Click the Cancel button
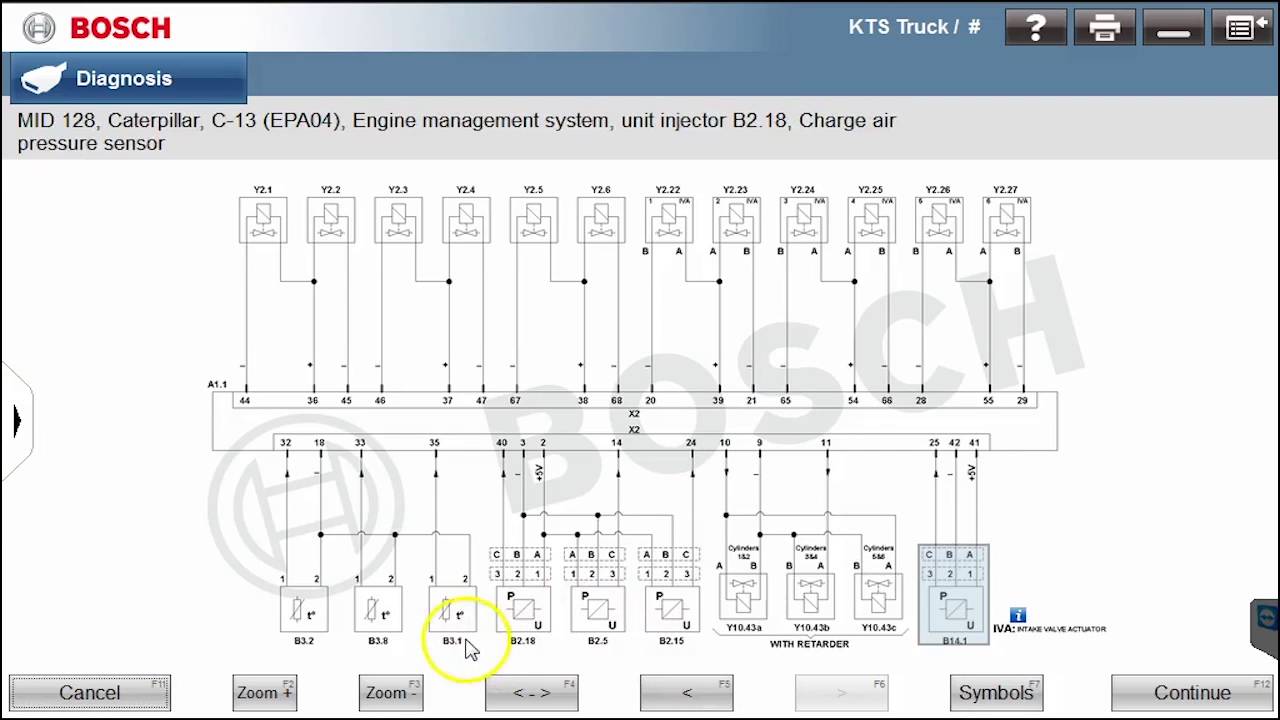The height and width of the screenshot is (720, 1280). click(90, 693)
